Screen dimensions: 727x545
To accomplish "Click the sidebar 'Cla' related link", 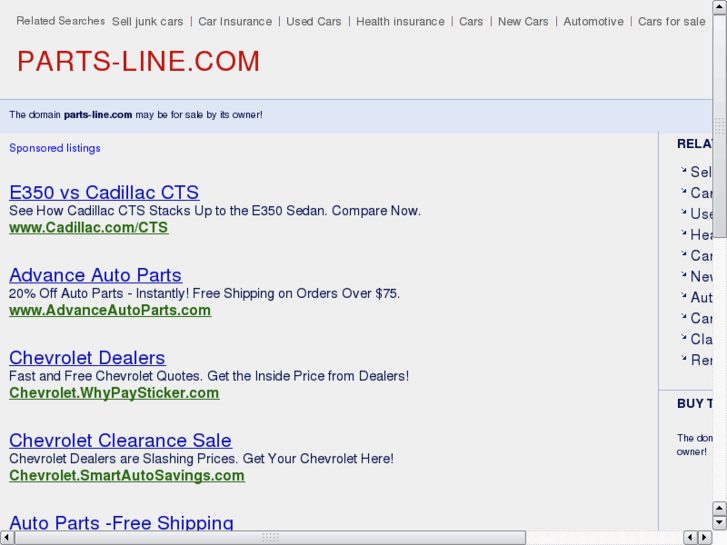I will (701, 339).
